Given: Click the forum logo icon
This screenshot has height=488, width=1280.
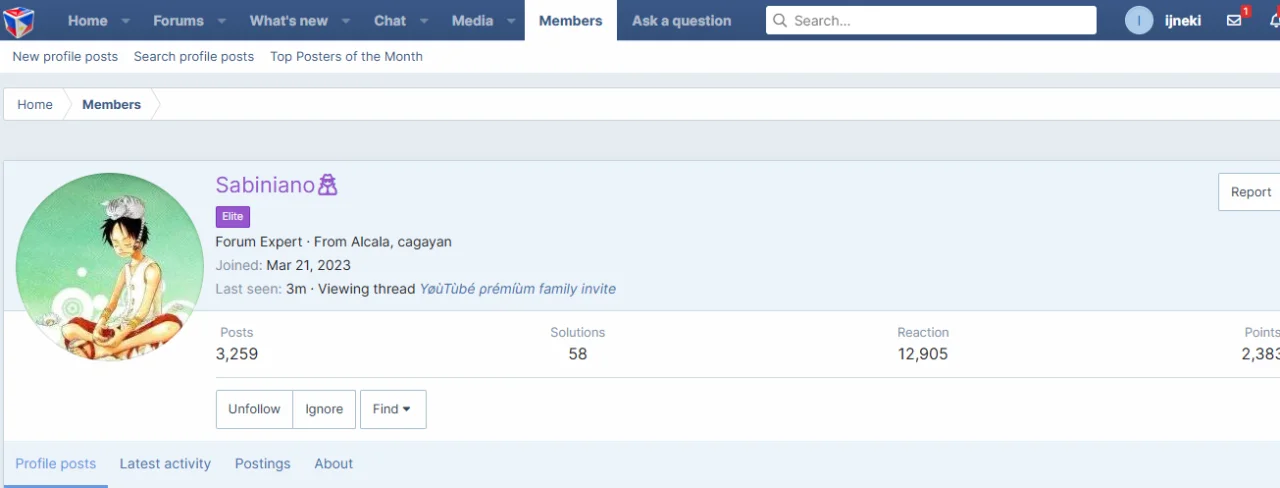Looking at the screenshot, I should [x=19, y=20].
